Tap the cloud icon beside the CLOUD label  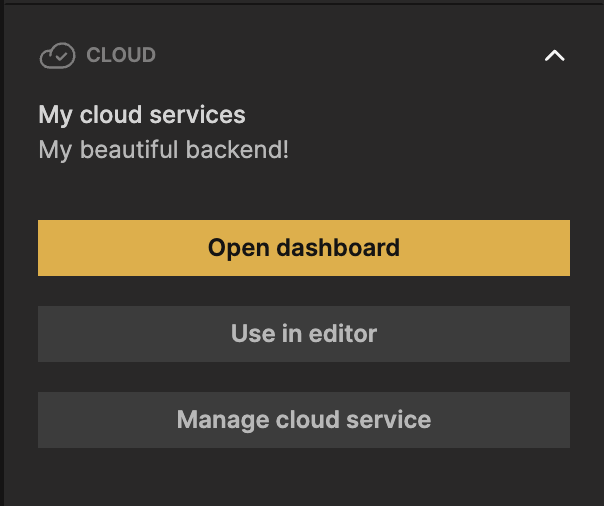57,56
